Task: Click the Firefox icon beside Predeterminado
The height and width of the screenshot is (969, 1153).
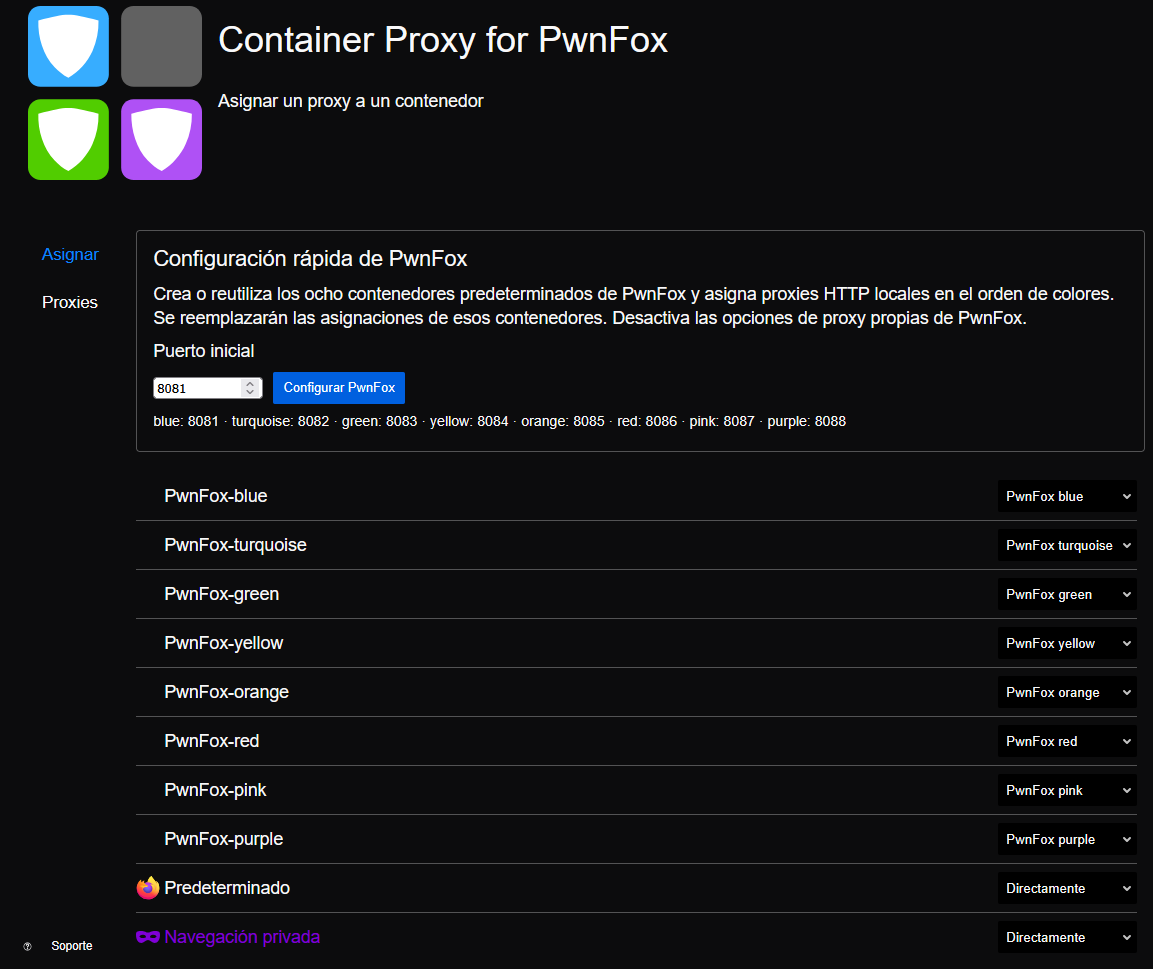Action: [x=148, y=887]
